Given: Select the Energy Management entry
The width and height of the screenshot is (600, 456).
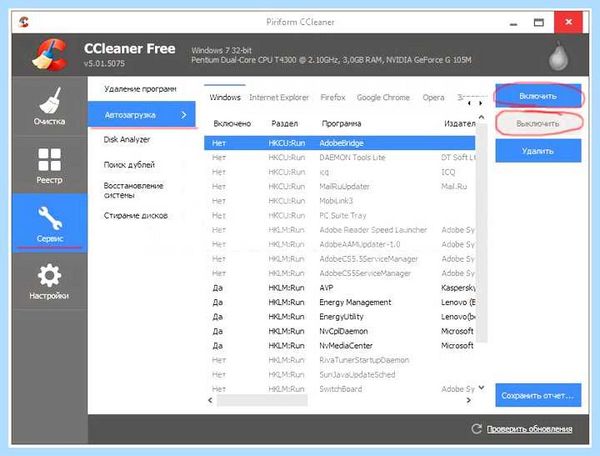Looking at the screenshot, I should [x=340, y=303].
